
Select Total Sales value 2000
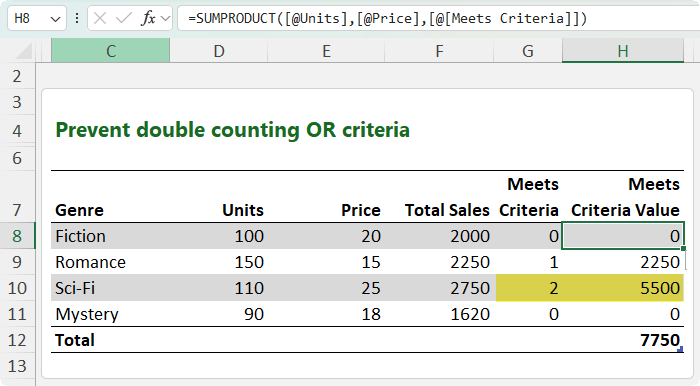click(439, 236)
